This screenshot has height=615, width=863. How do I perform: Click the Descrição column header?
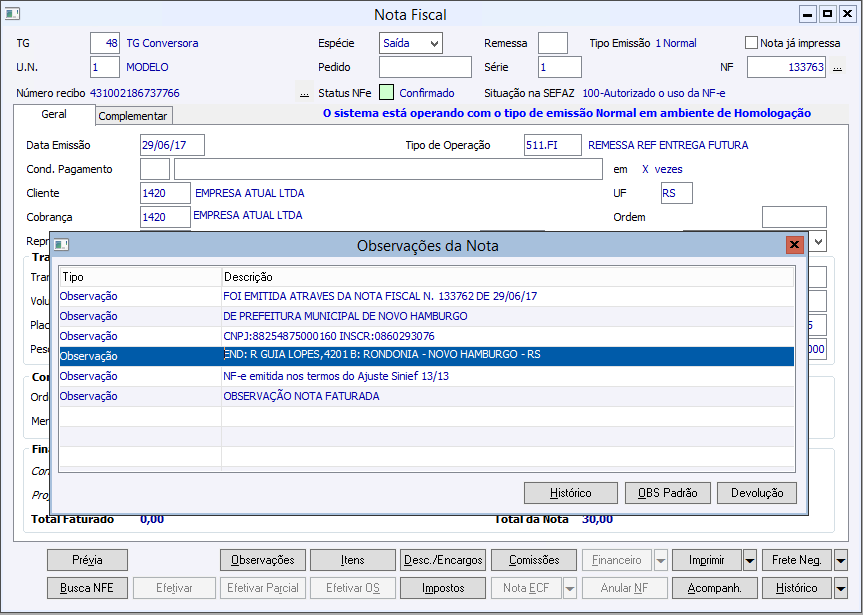507,277
